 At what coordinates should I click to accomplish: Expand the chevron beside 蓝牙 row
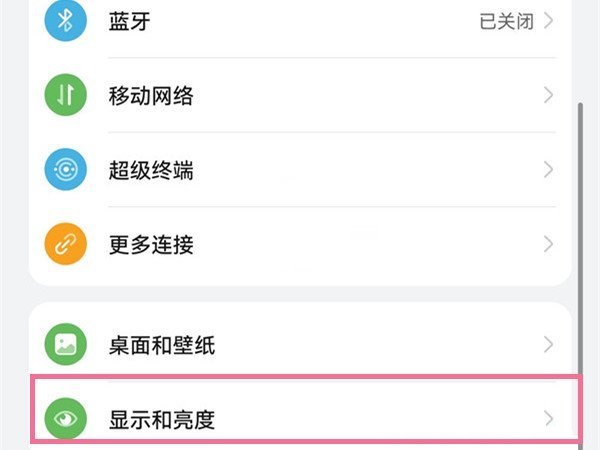548,22
